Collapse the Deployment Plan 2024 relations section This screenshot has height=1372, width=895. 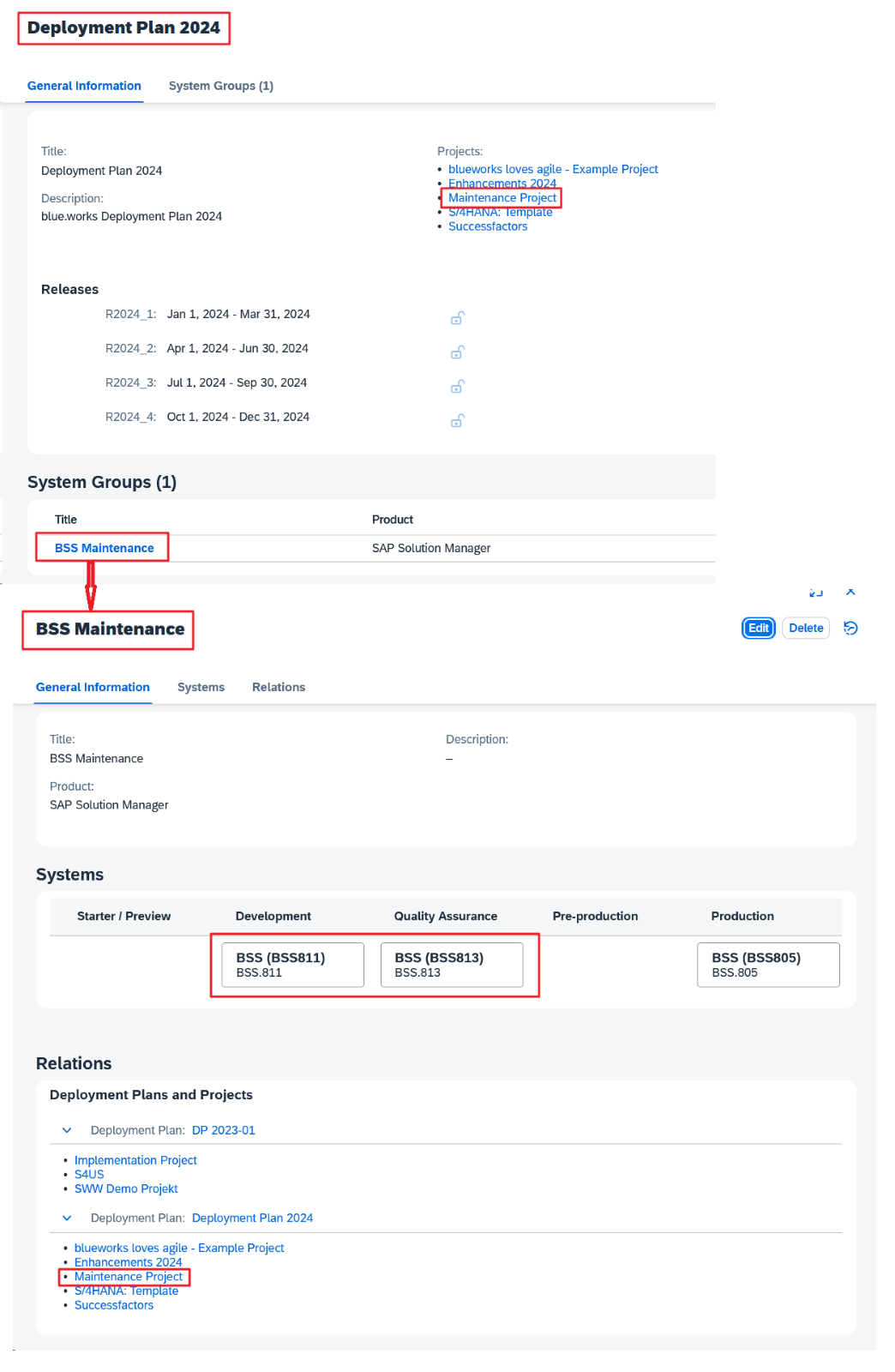[67, 1218]
